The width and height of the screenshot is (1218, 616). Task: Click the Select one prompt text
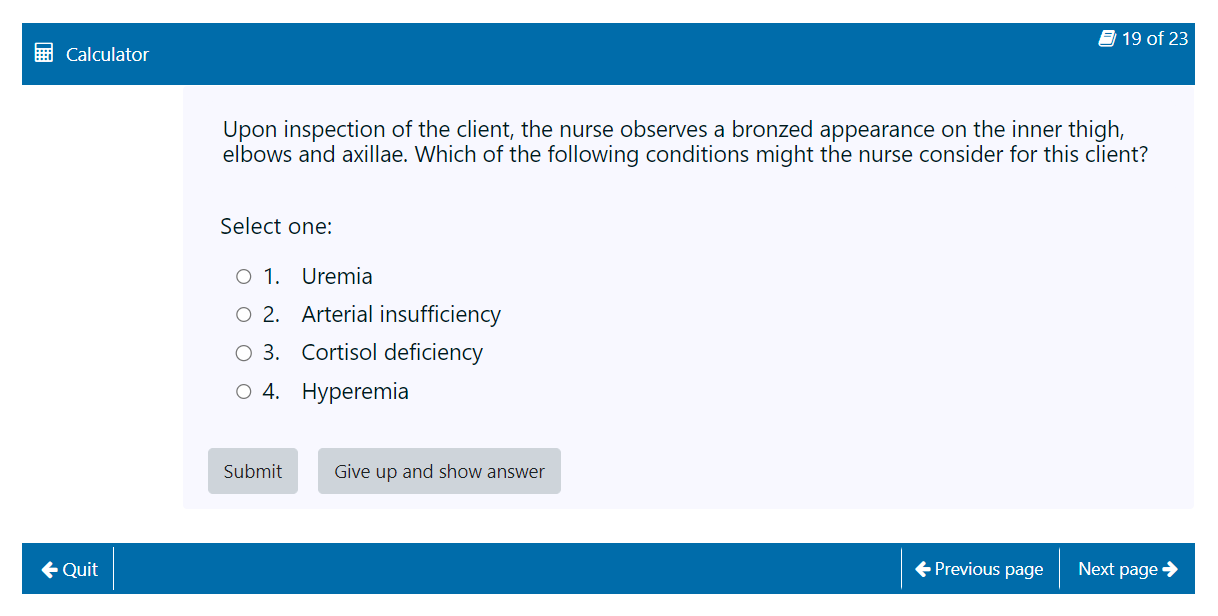[x=276, y=227]
